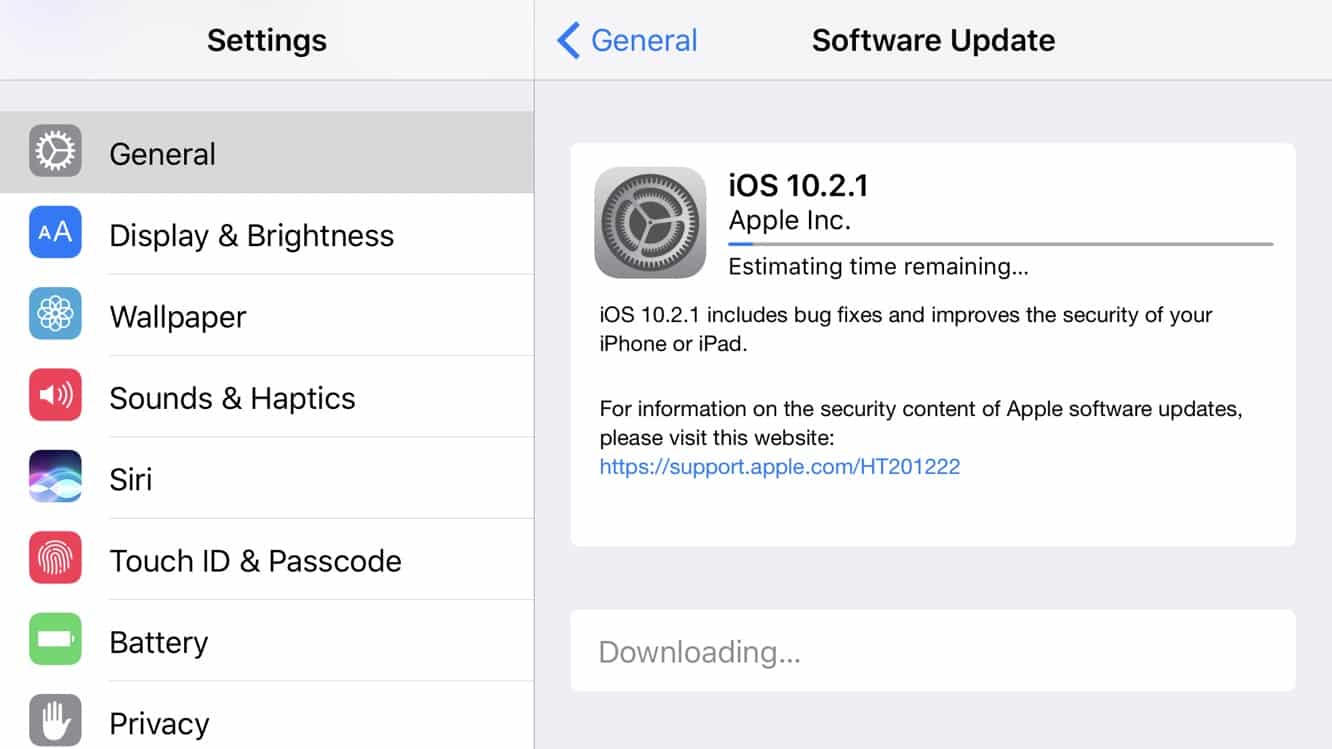Click the Sounds & Haptics speaker icon
The height and width of the screenshot is (749, 1332).
[55, 396]
